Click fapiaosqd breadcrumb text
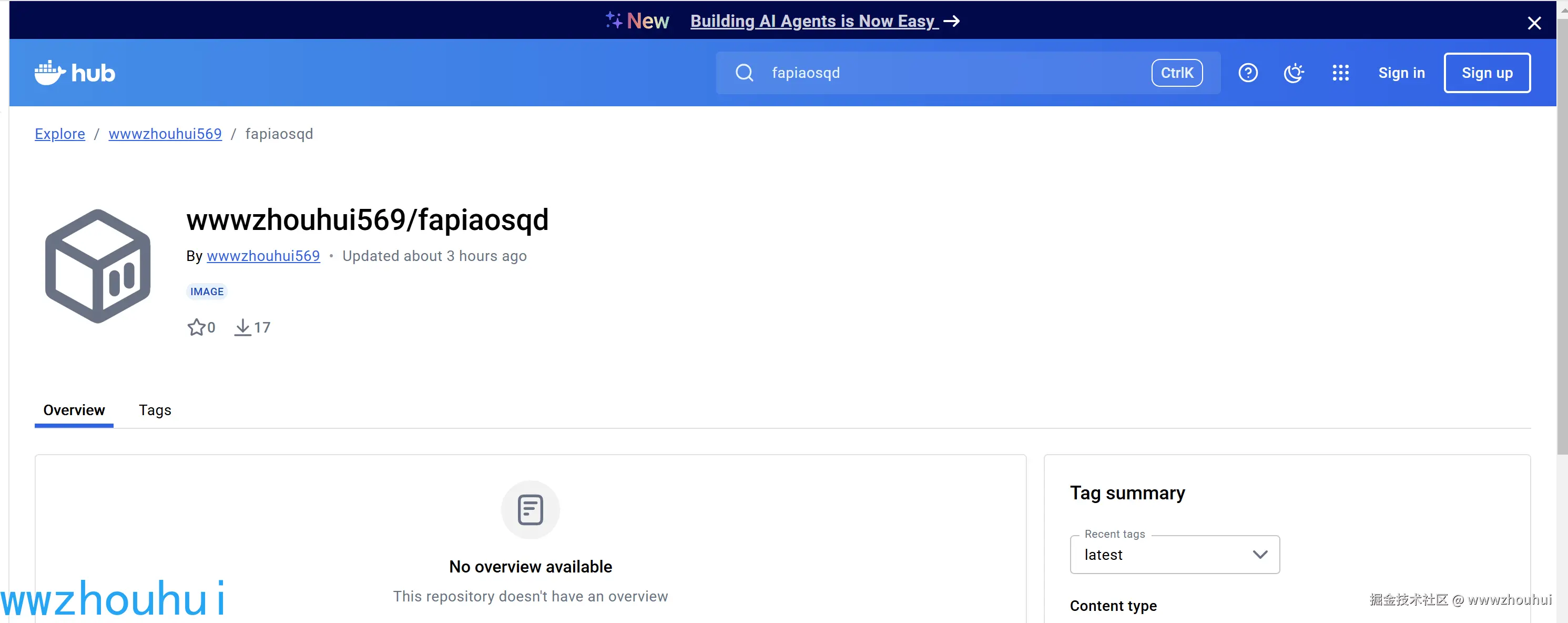The height and width of the screenshot is (623, 1568). point(279,134)
